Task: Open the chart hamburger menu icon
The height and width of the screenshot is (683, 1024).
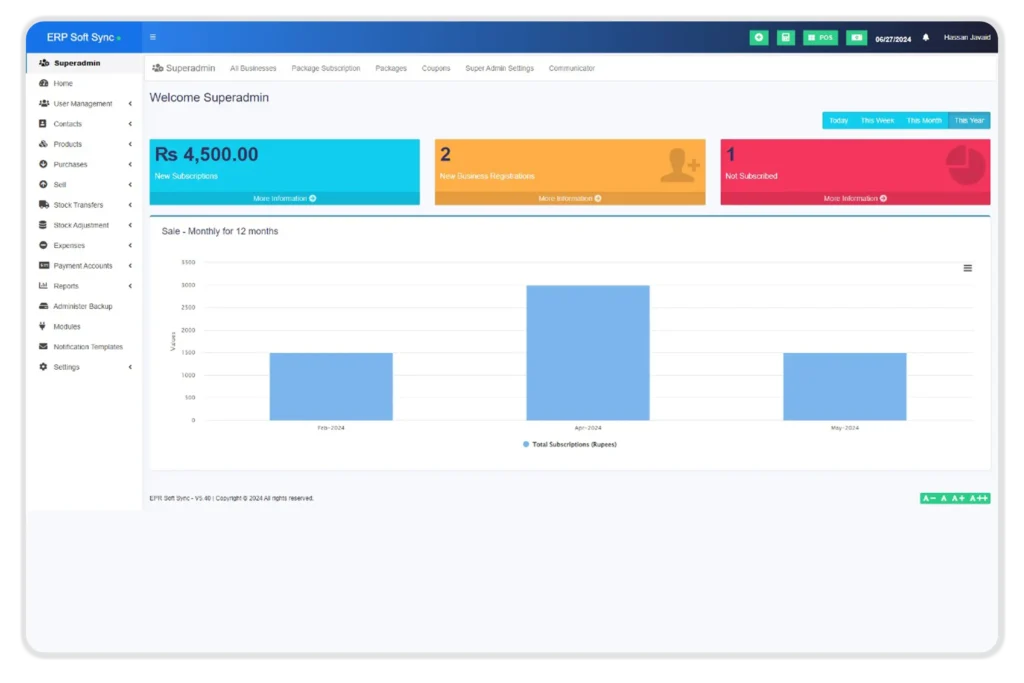Action: (967, 268)
